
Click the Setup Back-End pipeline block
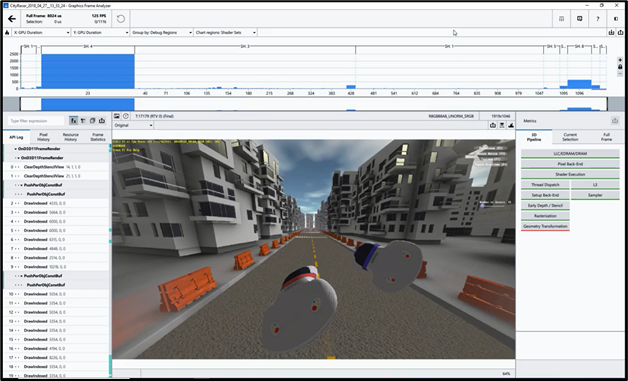pos(545,195)
